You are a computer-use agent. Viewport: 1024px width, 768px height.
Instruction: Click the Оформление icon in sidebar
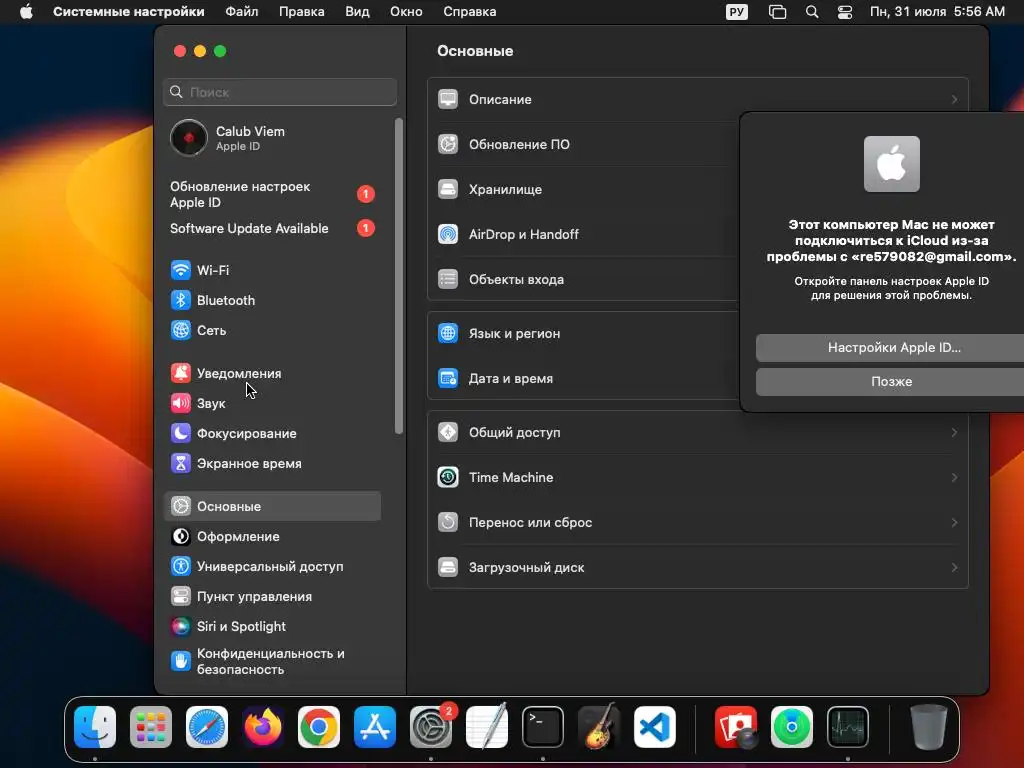(181, 536)
